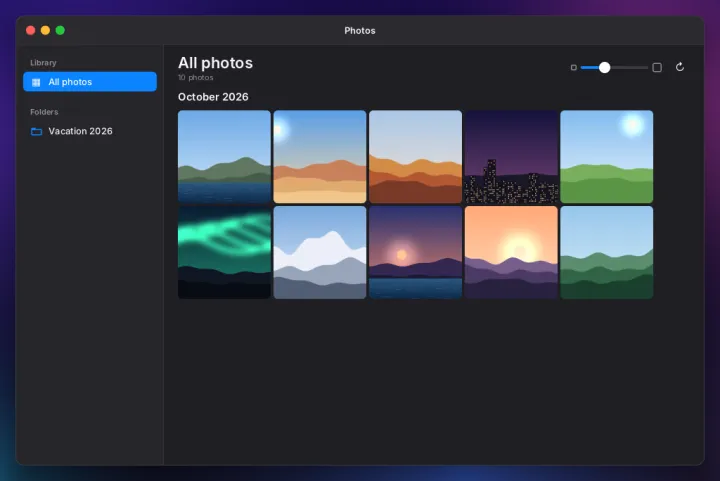Click the All photos page title
The width and height of the screenshot is (720, 481).
pos(215,63)
